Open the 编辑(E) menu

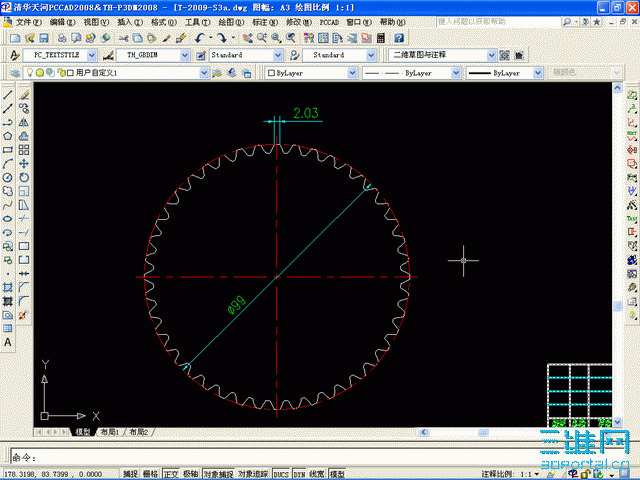[62, 22]
